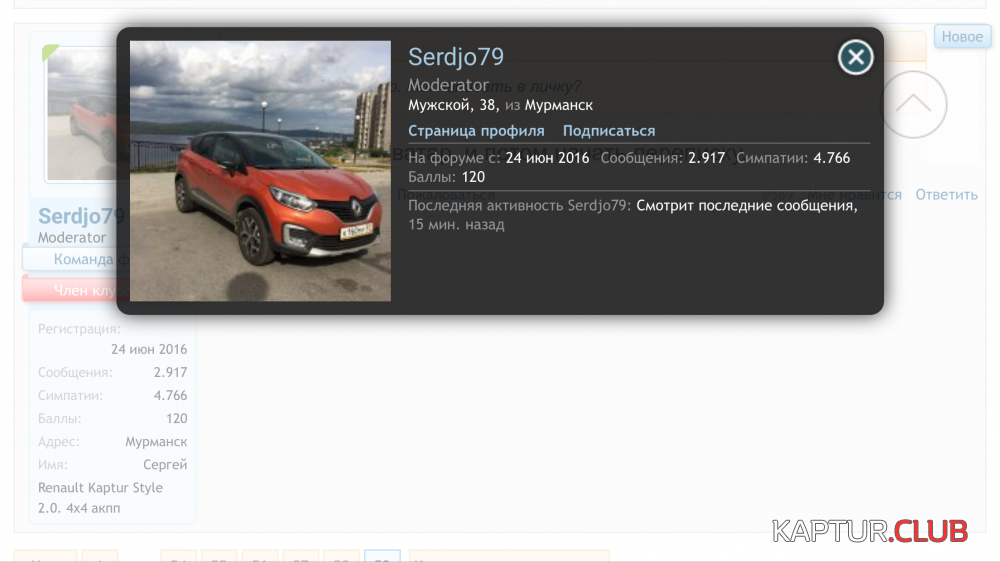The height and width of the screenshot is (562, 1000).
Task: Open Страница профиля link in popup
Action: [x=476, y=131]
